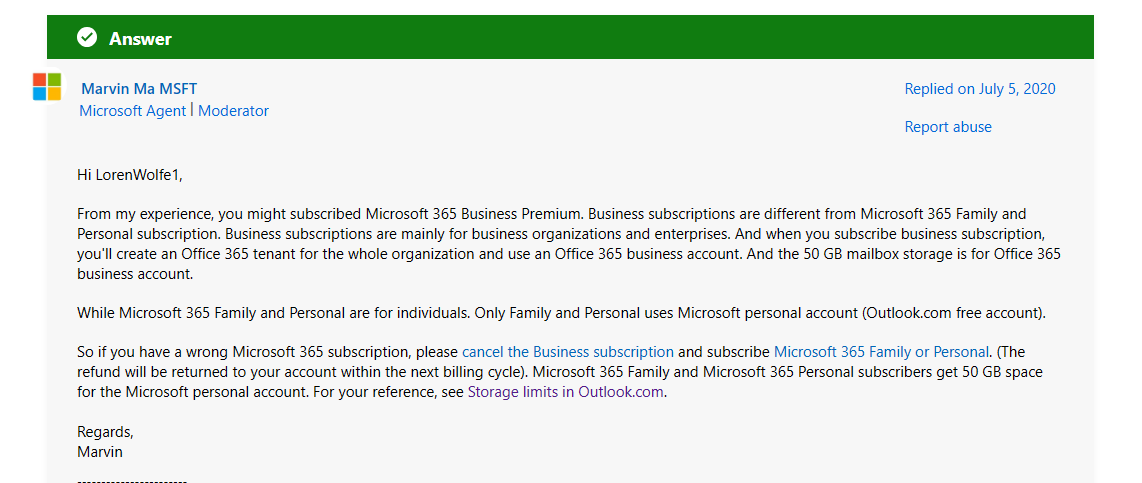Click the Microsoft Agent role link
1142x483 pixels.
(133, 111)
